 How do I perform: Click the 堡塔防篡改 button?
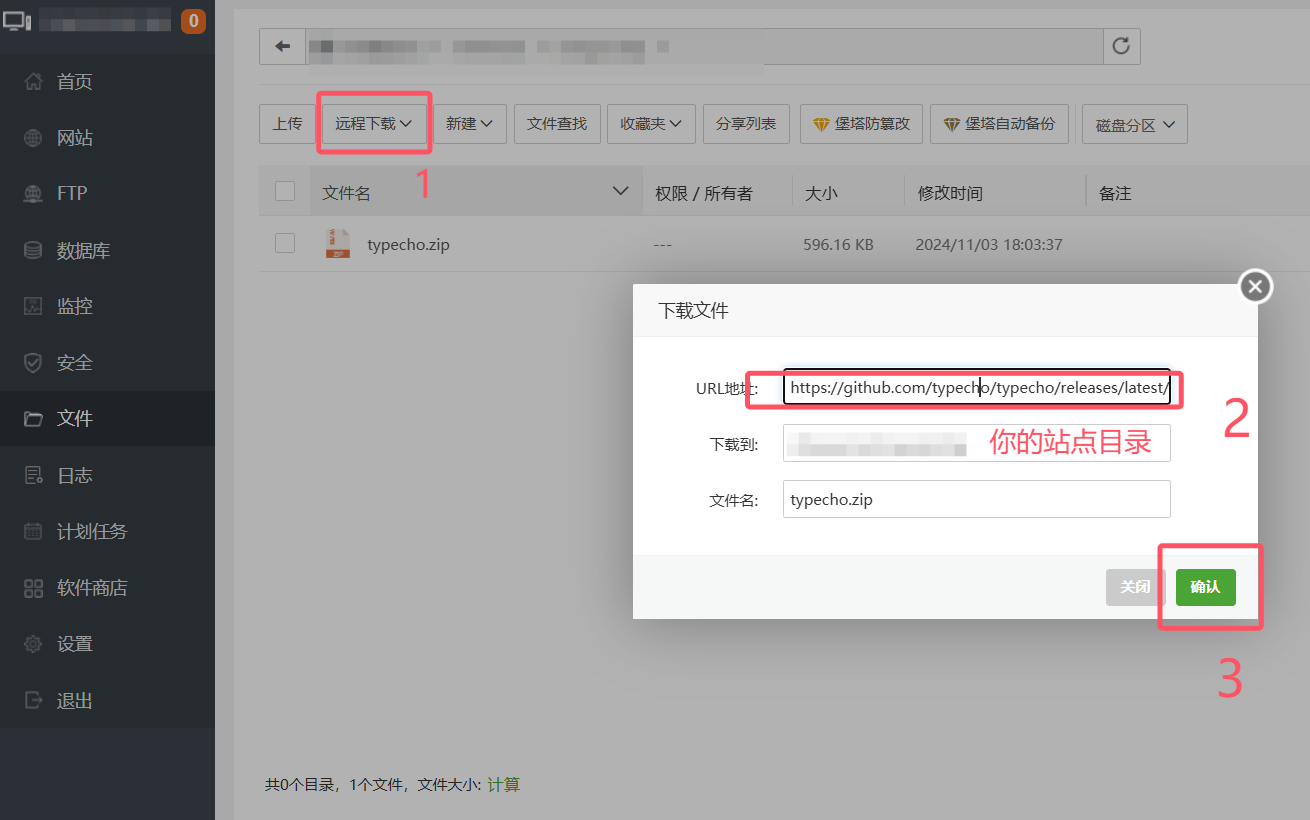(x=861, y=124)
